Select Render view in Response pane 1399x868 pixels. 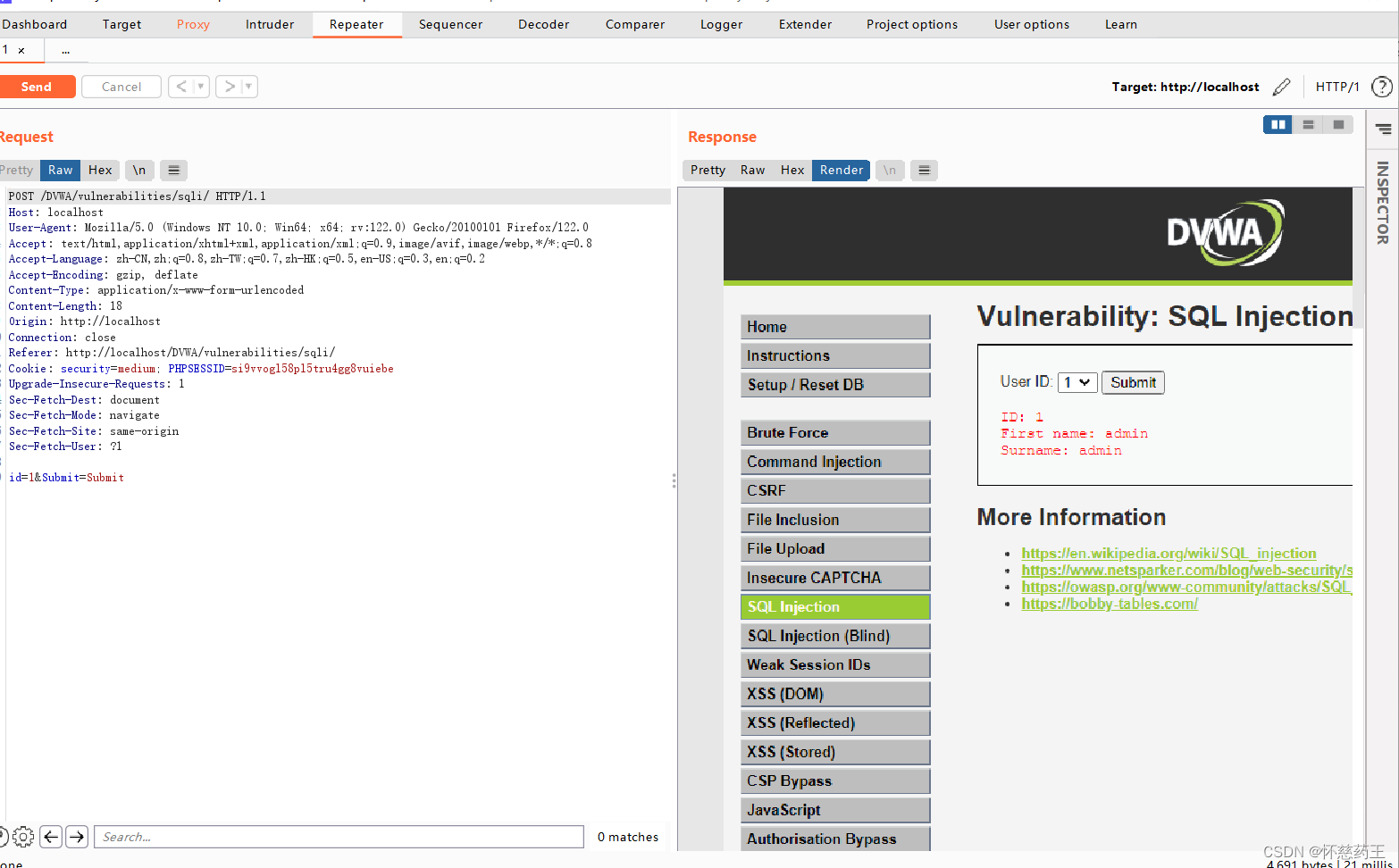(842, 170)
